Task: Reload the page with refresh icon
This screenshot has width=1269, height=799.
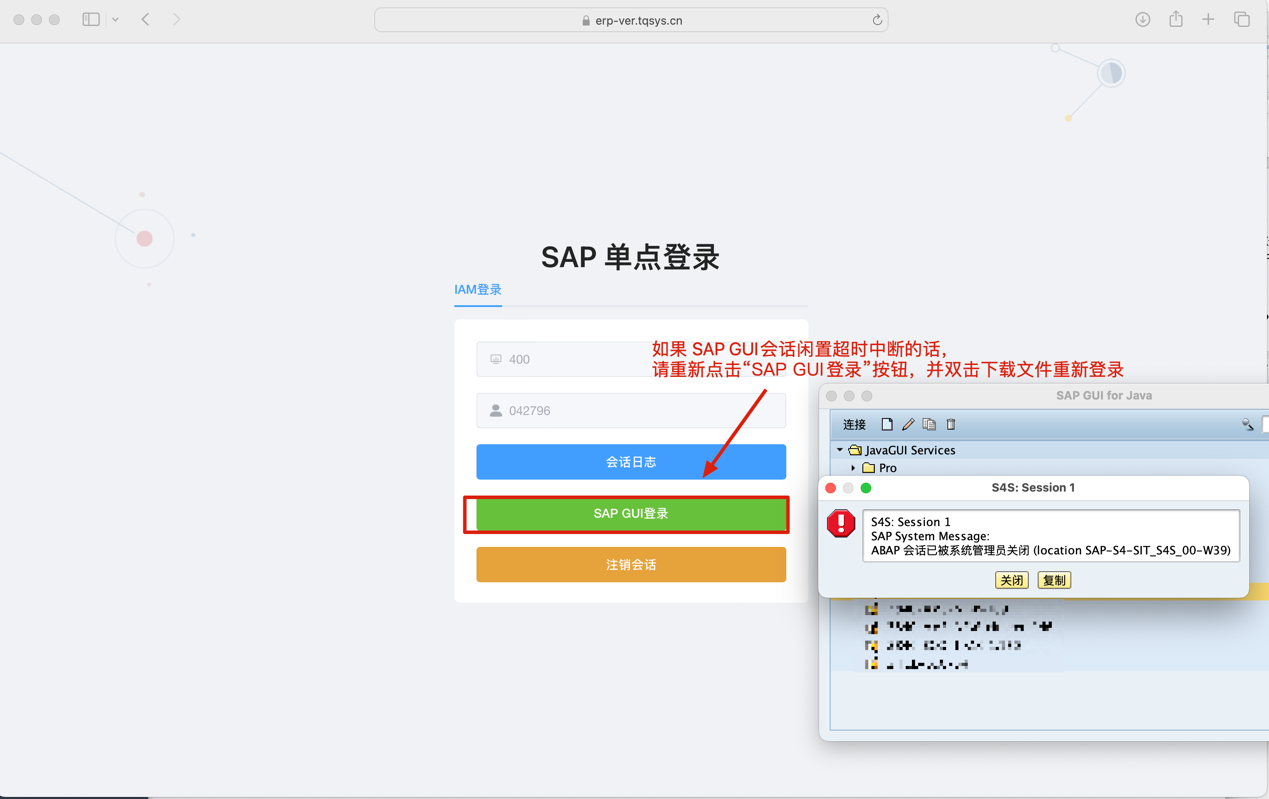Action: tap(877, 20)
